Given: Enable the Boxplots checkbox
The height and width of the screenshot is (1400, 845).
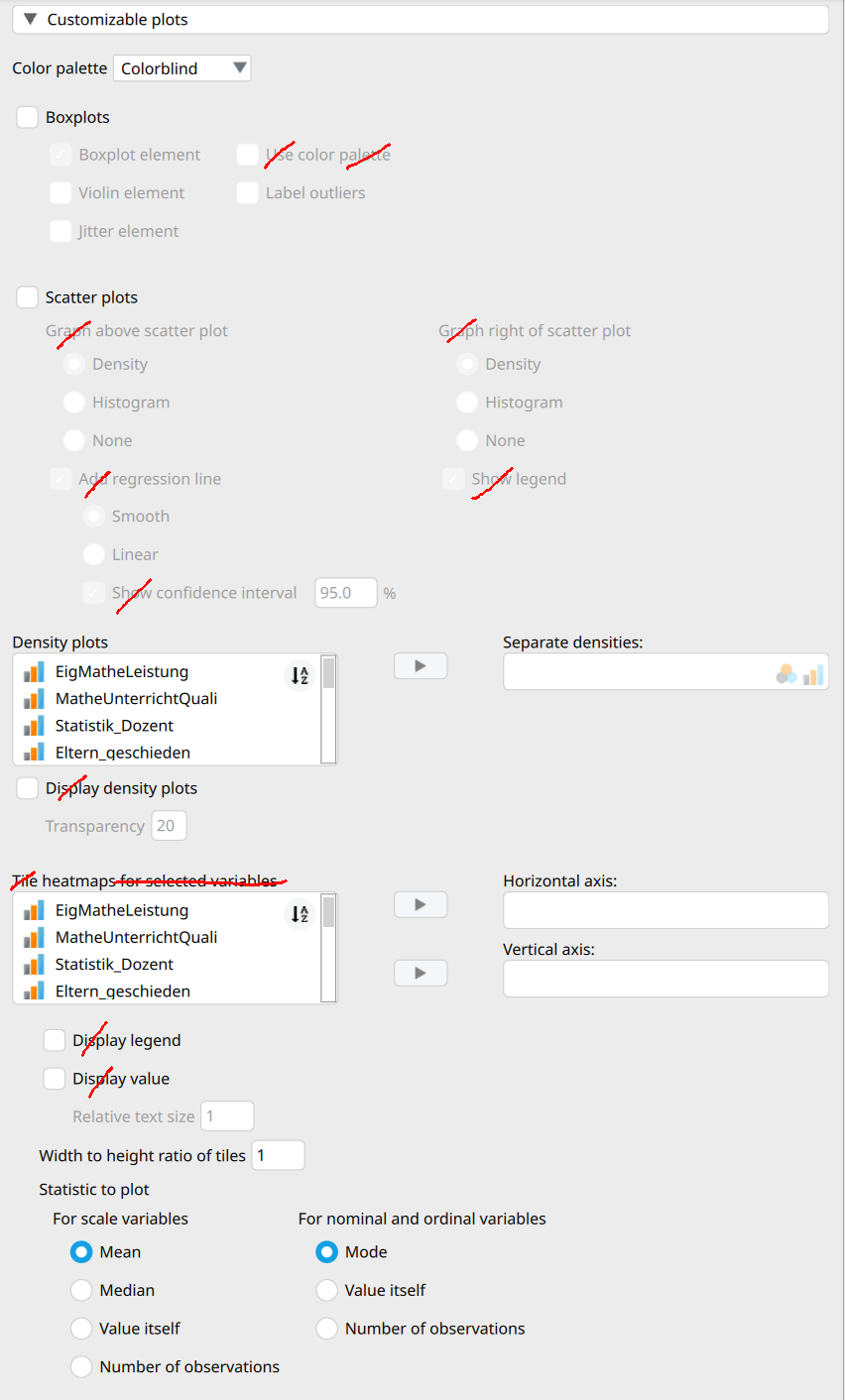Looking at the screenshot, I should pos(27,117).
